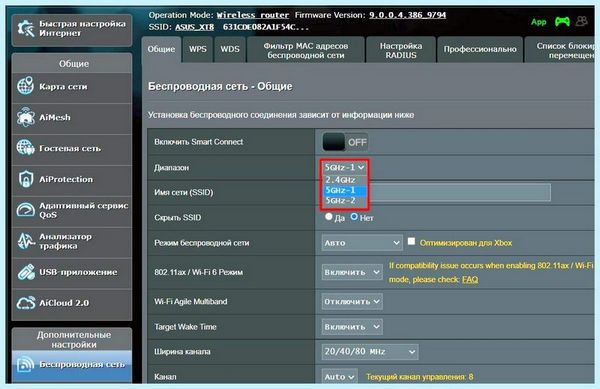This screenshot has width=600, height=389.
Task: Select Да radio for Скрыть SSID
Action: [328, 216]
